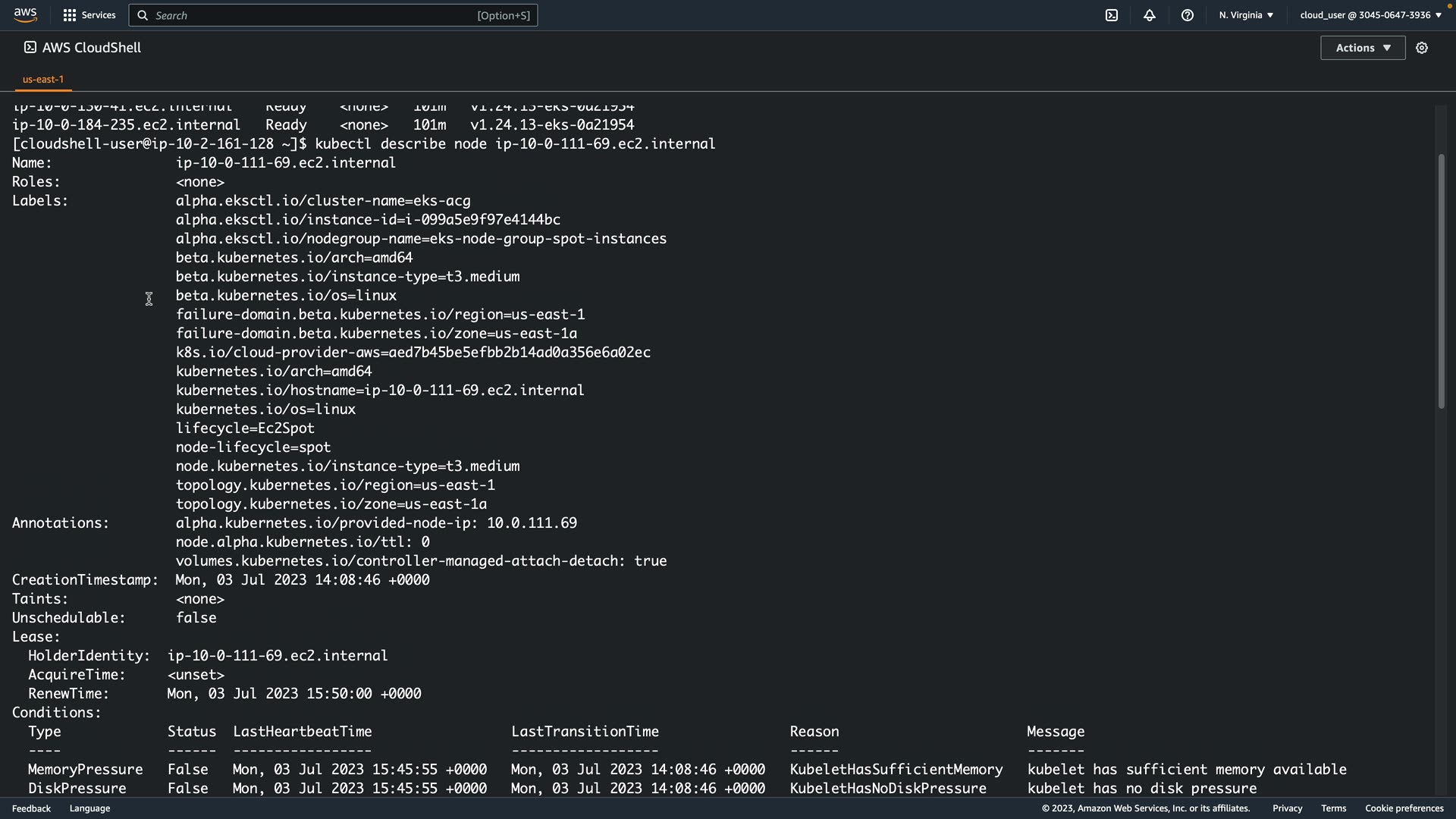Image resolution: width=1456 pixels, height=819 pixels.
Task: Click the Feedback link
Action: coord(31,808)
